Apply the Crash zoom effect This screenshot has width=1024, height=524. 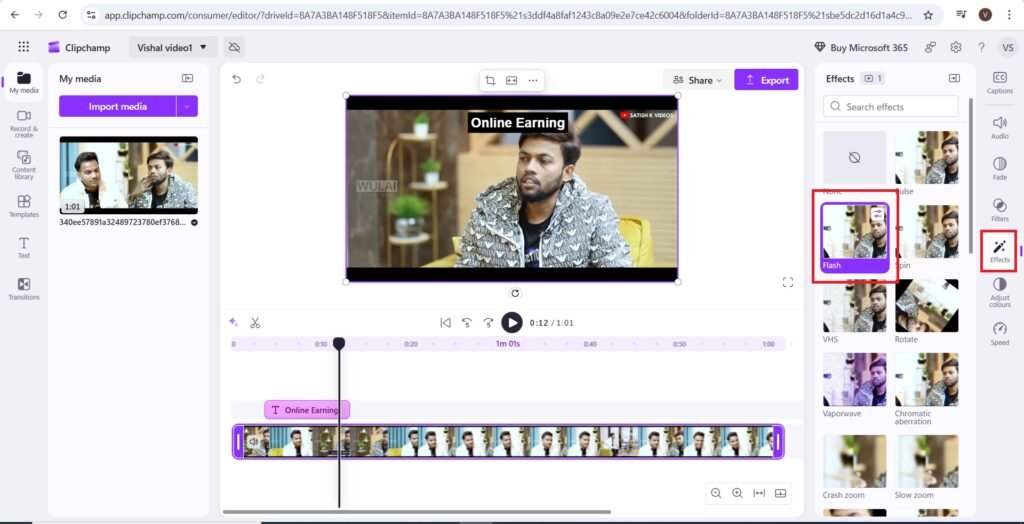coord(855,461)
